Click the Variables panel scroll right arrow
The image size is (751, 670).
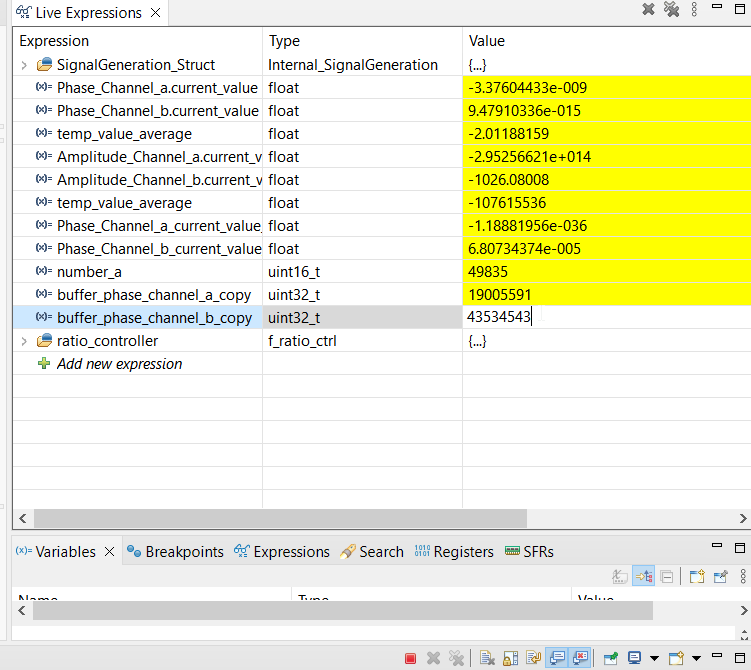pos(743,611)
